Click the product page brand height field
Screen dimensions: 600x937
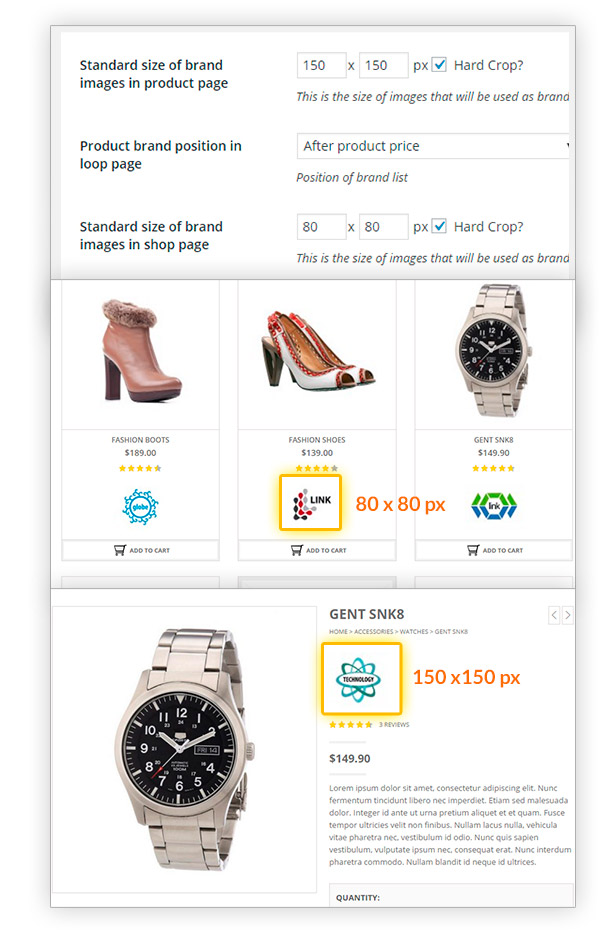[x=384, y=65]
